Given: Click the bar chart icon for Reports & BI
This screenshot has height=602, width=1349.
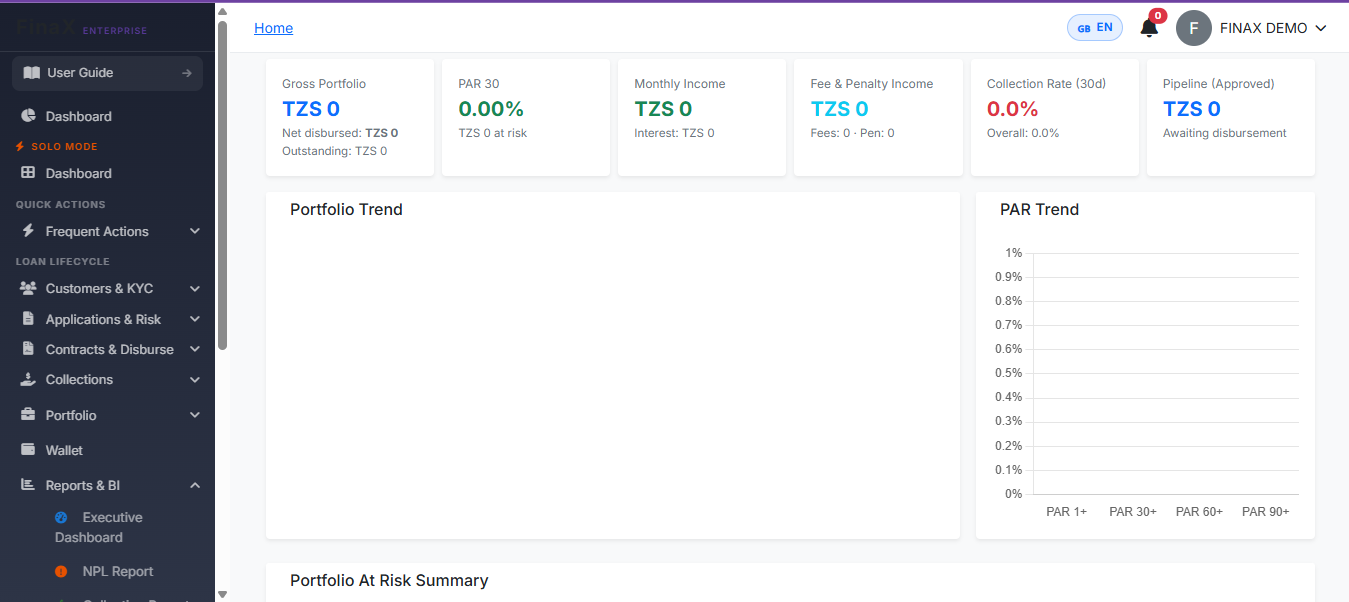Looking at the screenshot, I should tap(29, 485).
